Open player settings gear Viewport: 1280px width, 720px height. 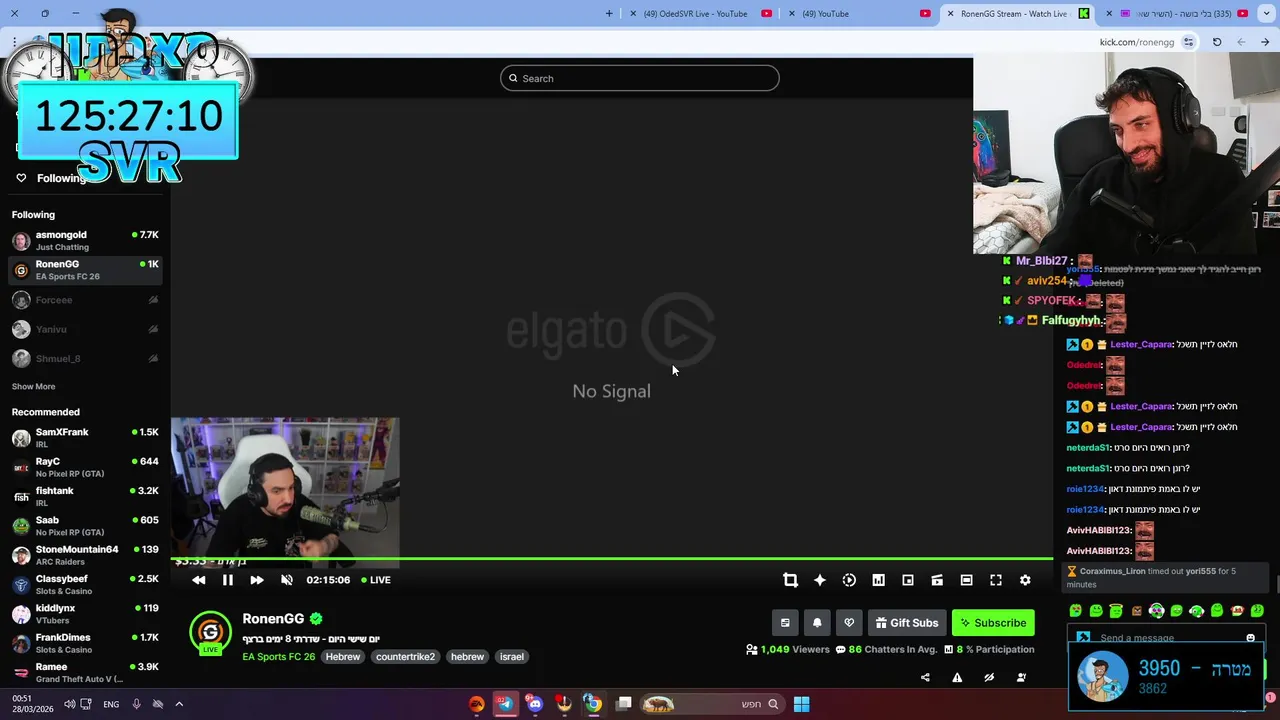click(1025, 580)
